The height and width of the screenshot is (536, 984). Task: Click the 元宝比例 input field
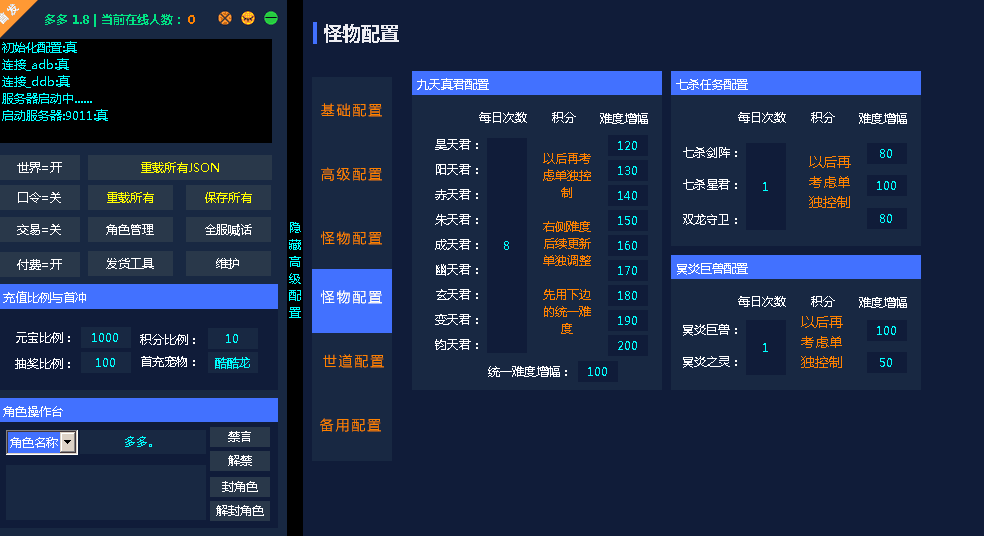tap(105, 338)
